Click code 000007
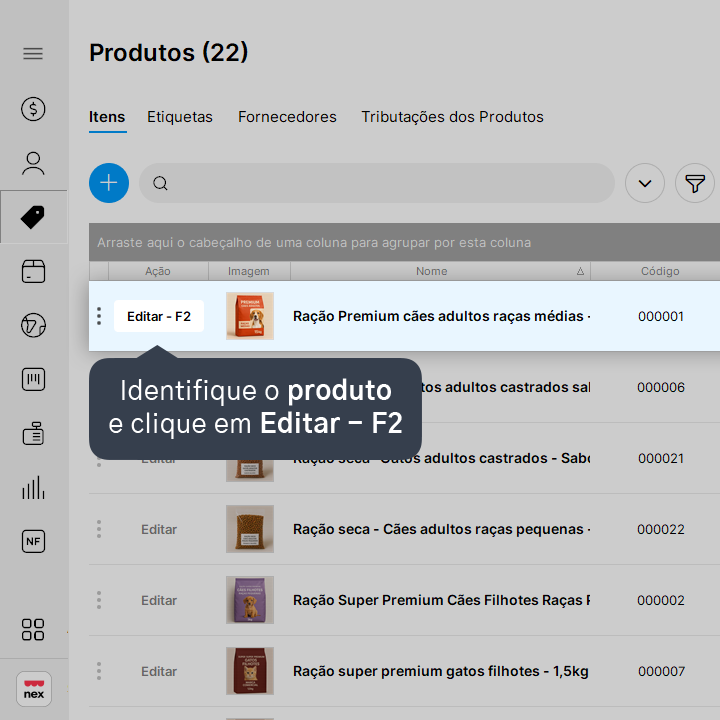The image size is (720, 720). click(661, 671)
